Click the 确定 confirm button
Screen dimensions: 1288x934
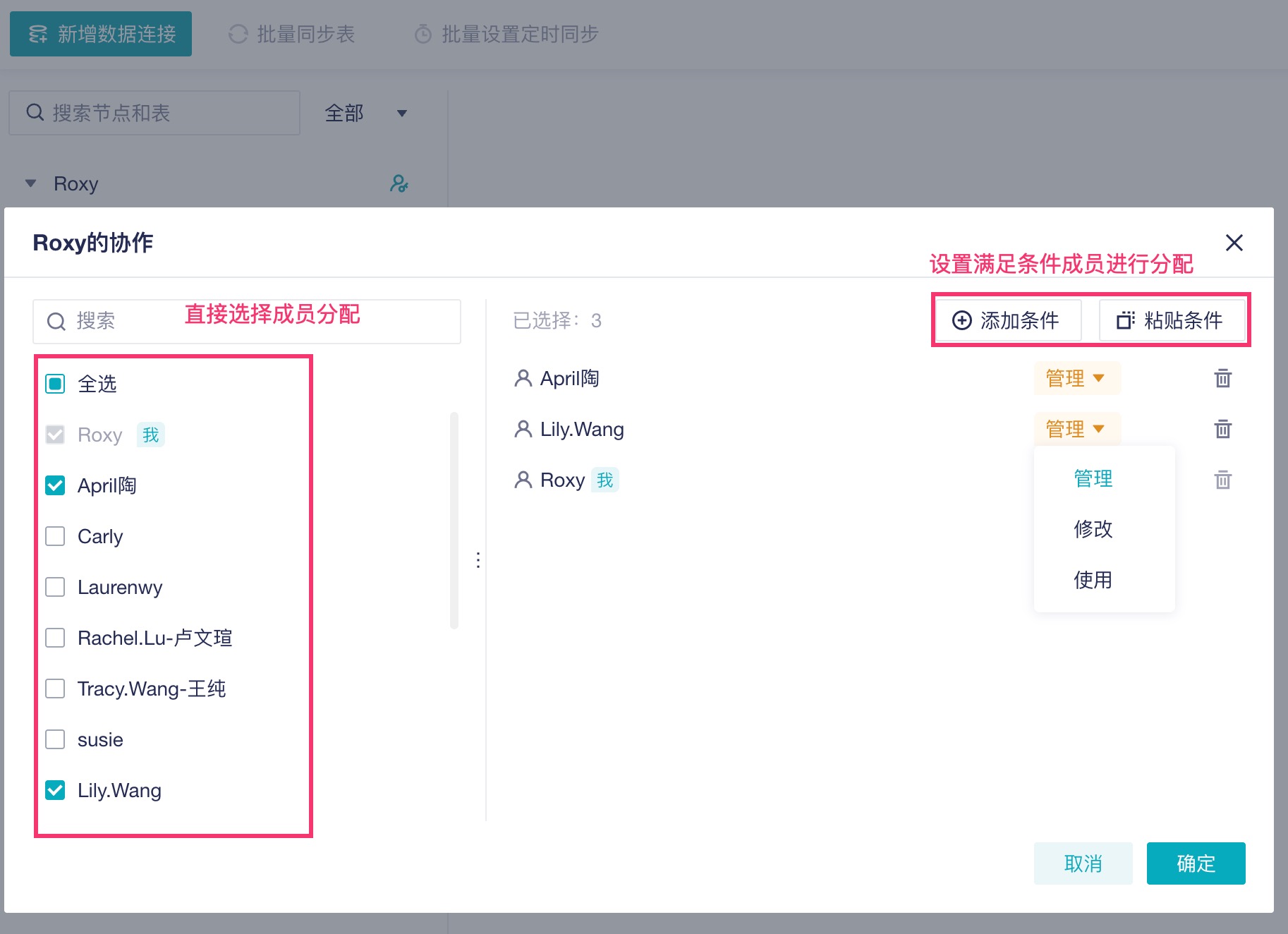[x=1196, y=863]
